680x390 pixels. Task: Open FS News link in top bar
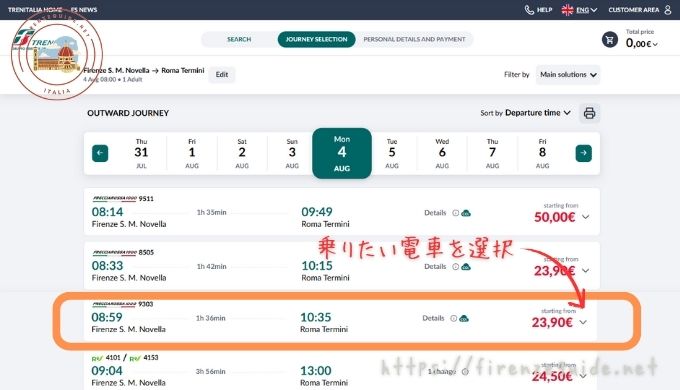click(x=84, y=10)
